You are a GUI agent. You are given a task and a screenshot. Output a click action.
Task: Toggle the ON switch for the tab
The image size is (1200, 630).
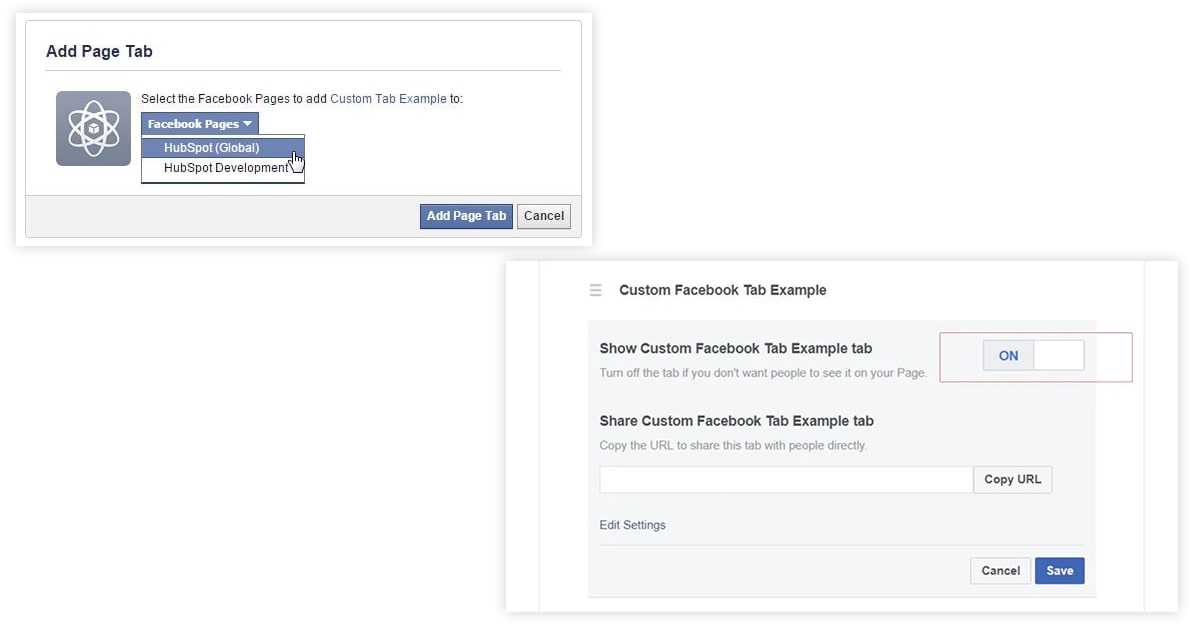click(x=1033, y=356)
